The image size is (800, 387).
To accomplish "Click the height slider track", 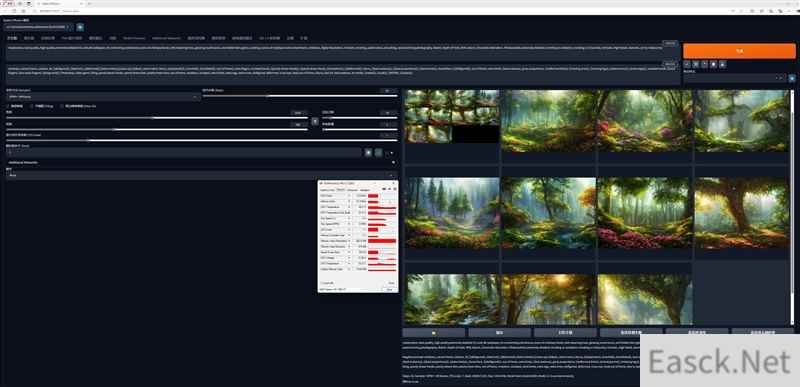I will pyautogui.click(x=157, y=130).
